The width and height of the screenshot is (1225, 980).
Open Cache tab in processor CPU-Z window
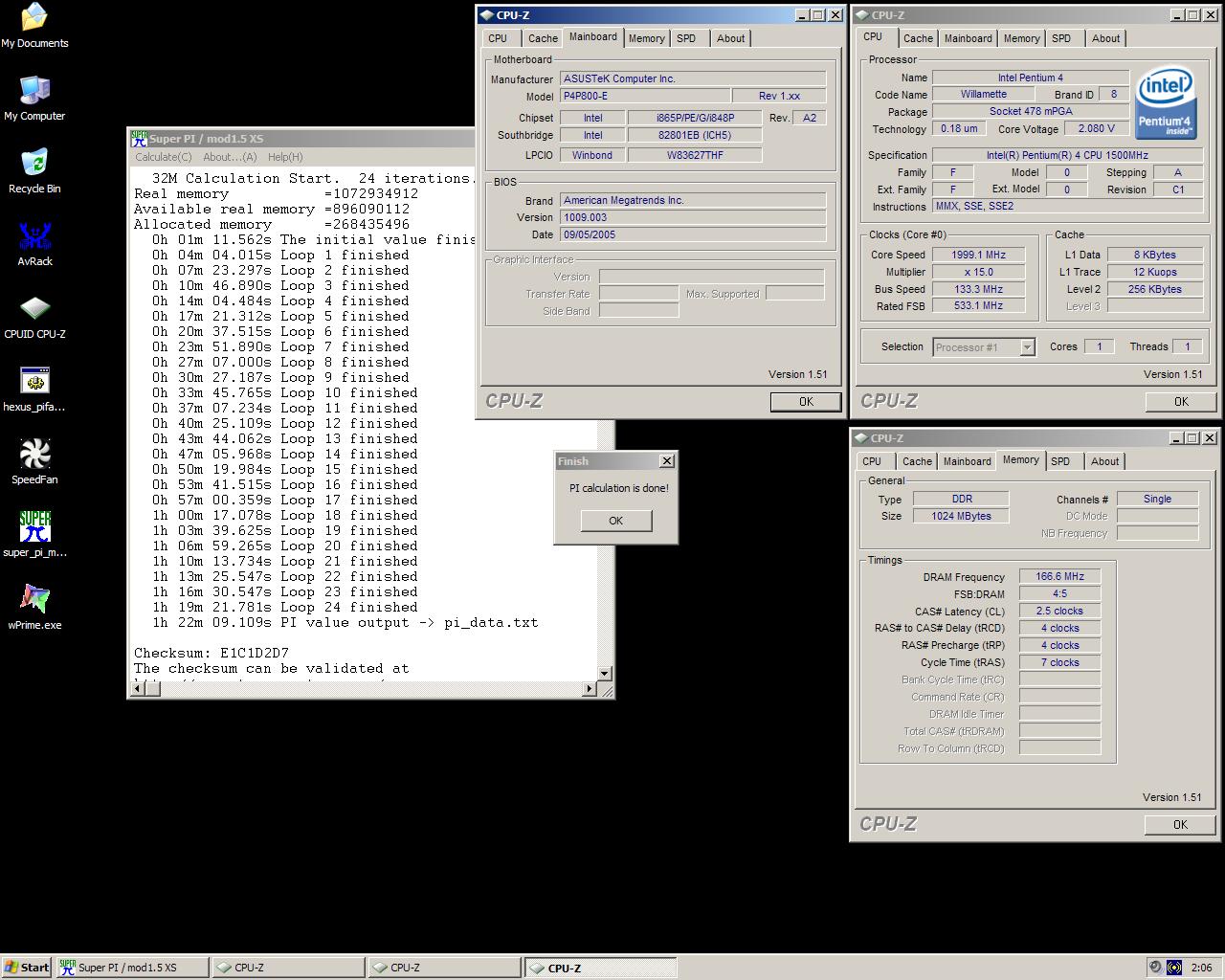coord(918,38)
